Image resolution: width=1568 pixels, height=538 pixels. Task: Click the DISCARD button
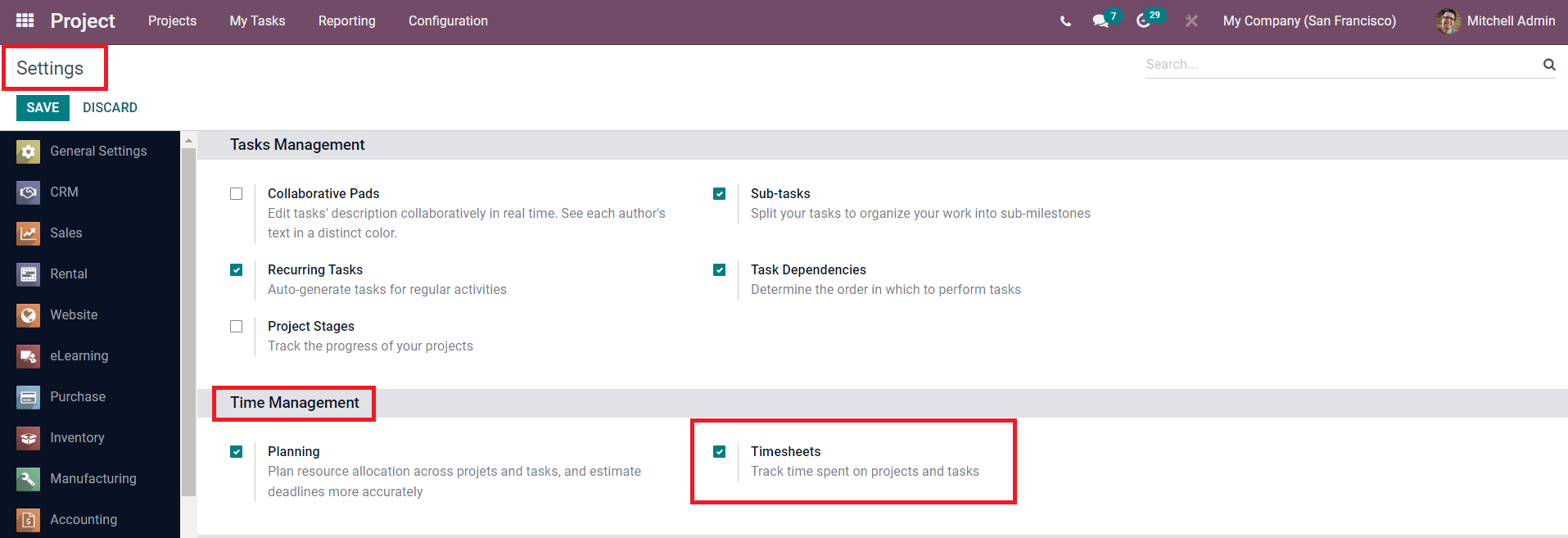[x=110, y=107]
